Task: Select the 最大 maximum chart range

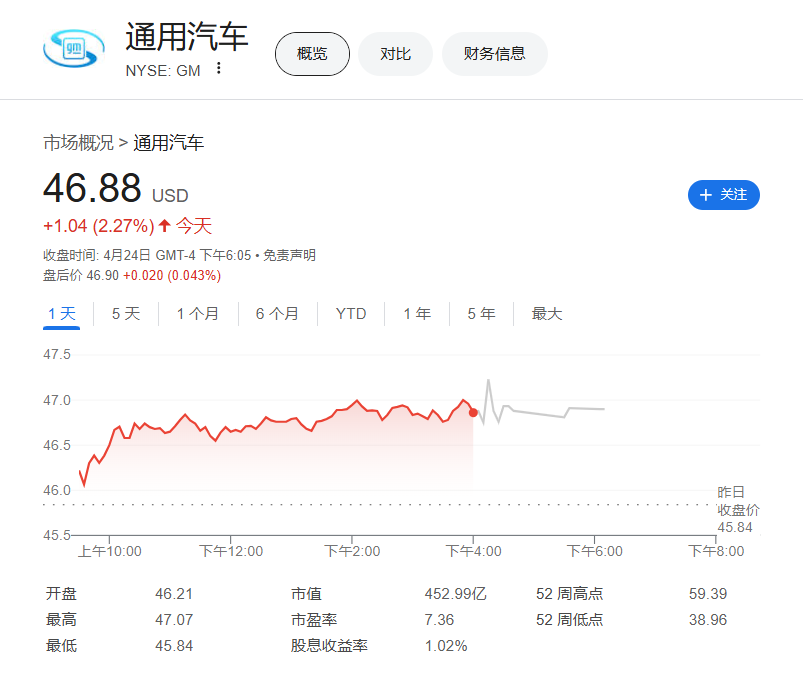Action: (x=546, y=314)
